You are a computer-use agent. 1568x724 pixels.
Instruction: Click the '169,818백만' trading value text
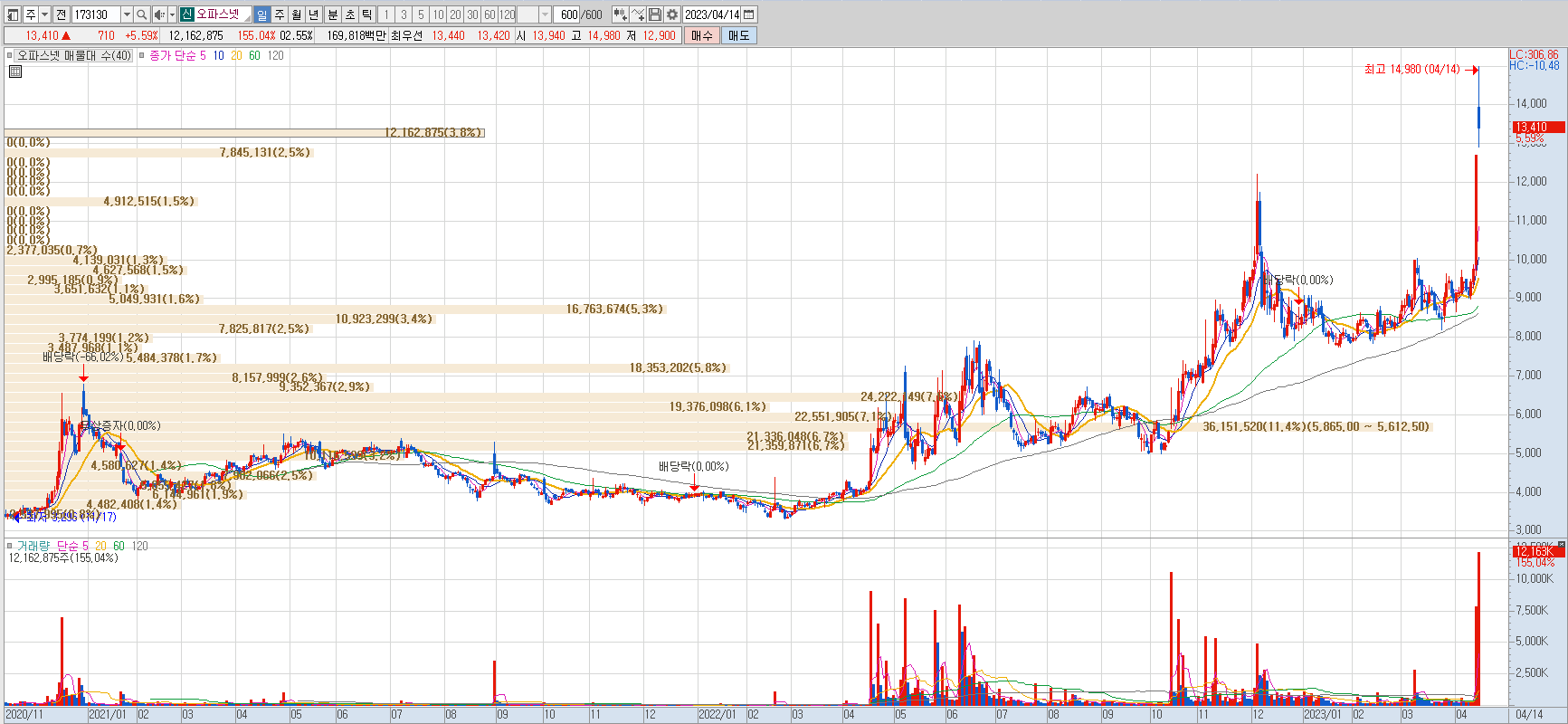pyautogui.click(x=356, y=35)
